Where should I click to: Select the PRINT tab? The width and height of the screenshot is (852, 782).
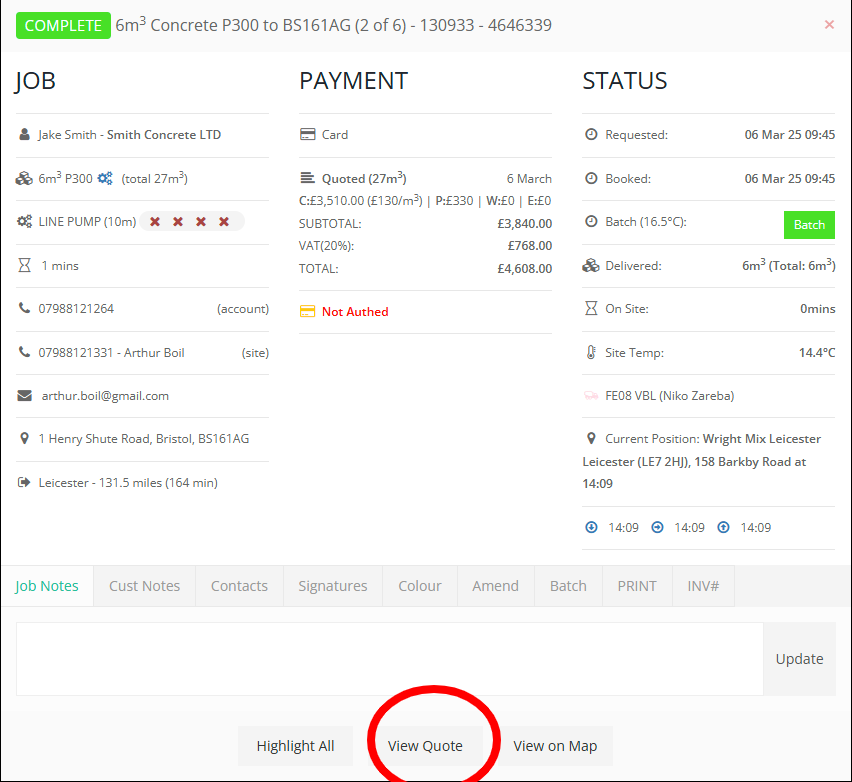coord(637,586)
